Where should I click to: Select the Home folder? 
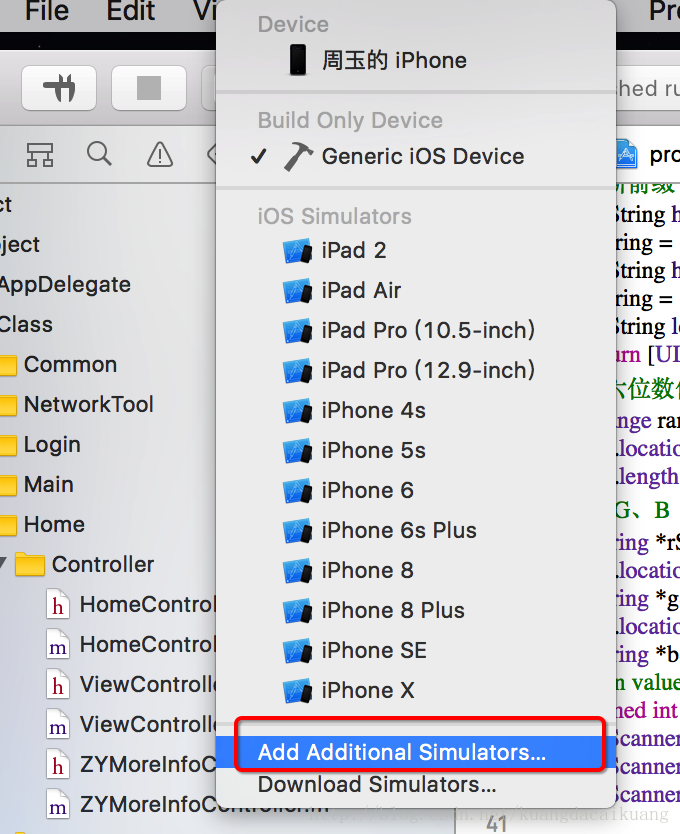pyautogui.click(x=54, y=524)
